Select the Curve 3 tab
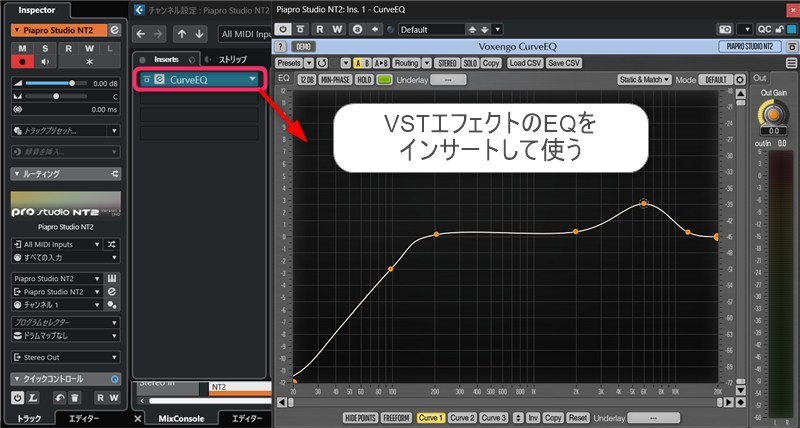The image size is (800, 428). tap(494, 418)
